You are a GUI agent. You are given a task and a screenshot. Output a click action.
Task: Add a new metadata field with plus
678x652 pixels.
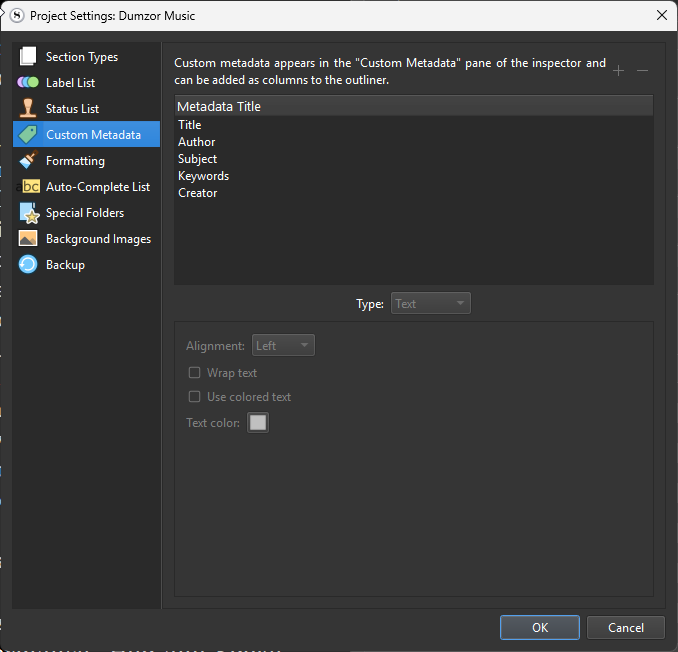[618, 70]
